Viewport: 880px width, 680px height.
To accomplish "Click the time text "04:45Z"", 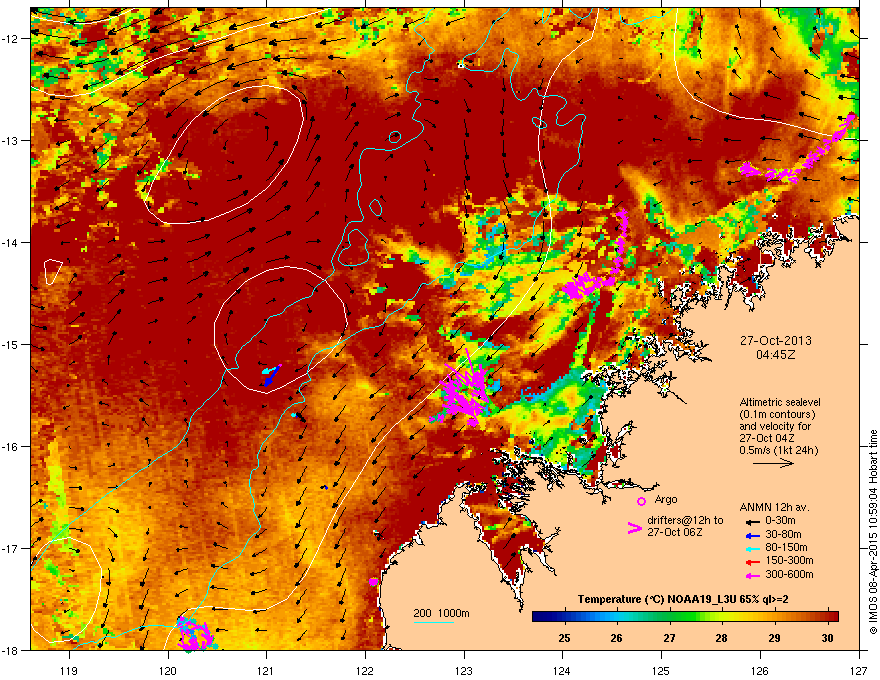I will point(776,355).
